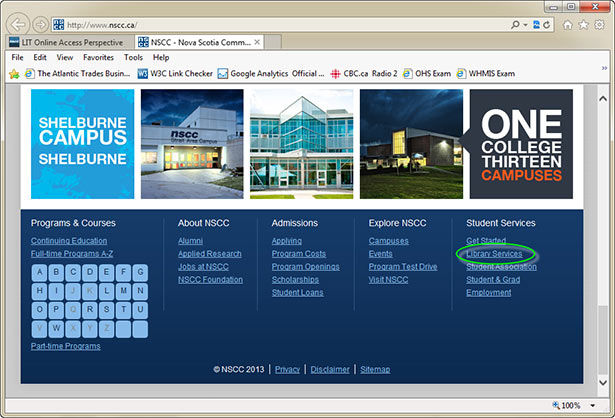615x418 pixels.
Task: Switch to LIT Online Access Perspective tab
Action: (x=70, y=43)
